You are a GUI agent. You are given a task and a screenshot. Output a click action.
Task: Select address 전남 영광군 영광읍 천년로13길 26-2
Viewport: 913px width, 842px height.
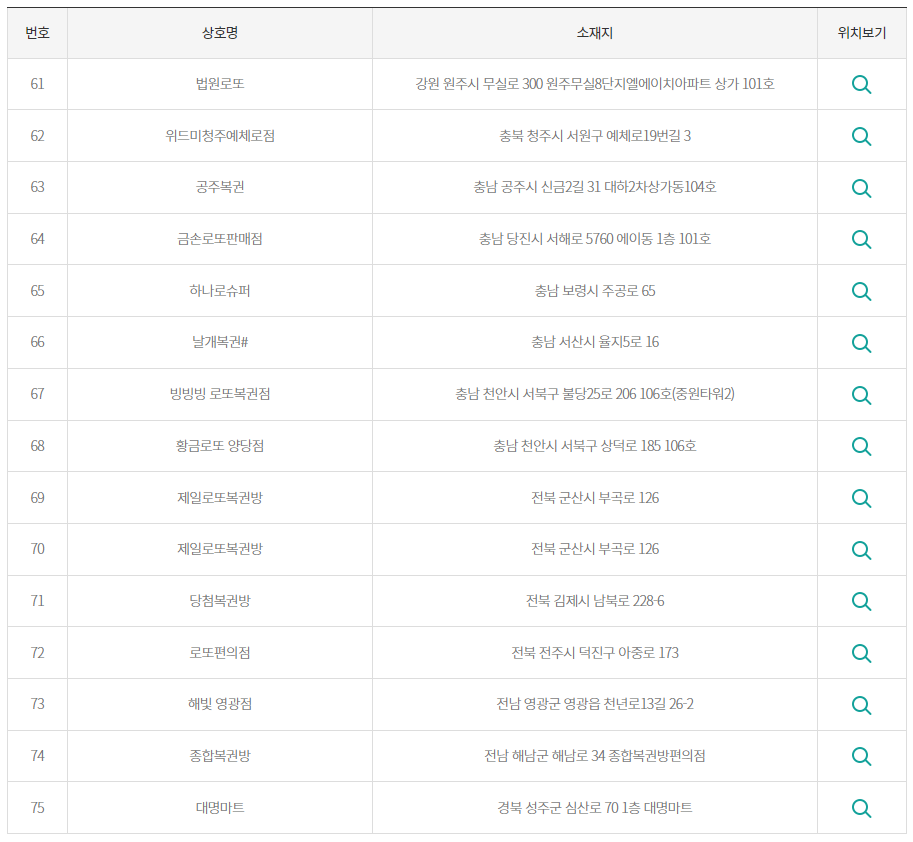tap(595, 703)
